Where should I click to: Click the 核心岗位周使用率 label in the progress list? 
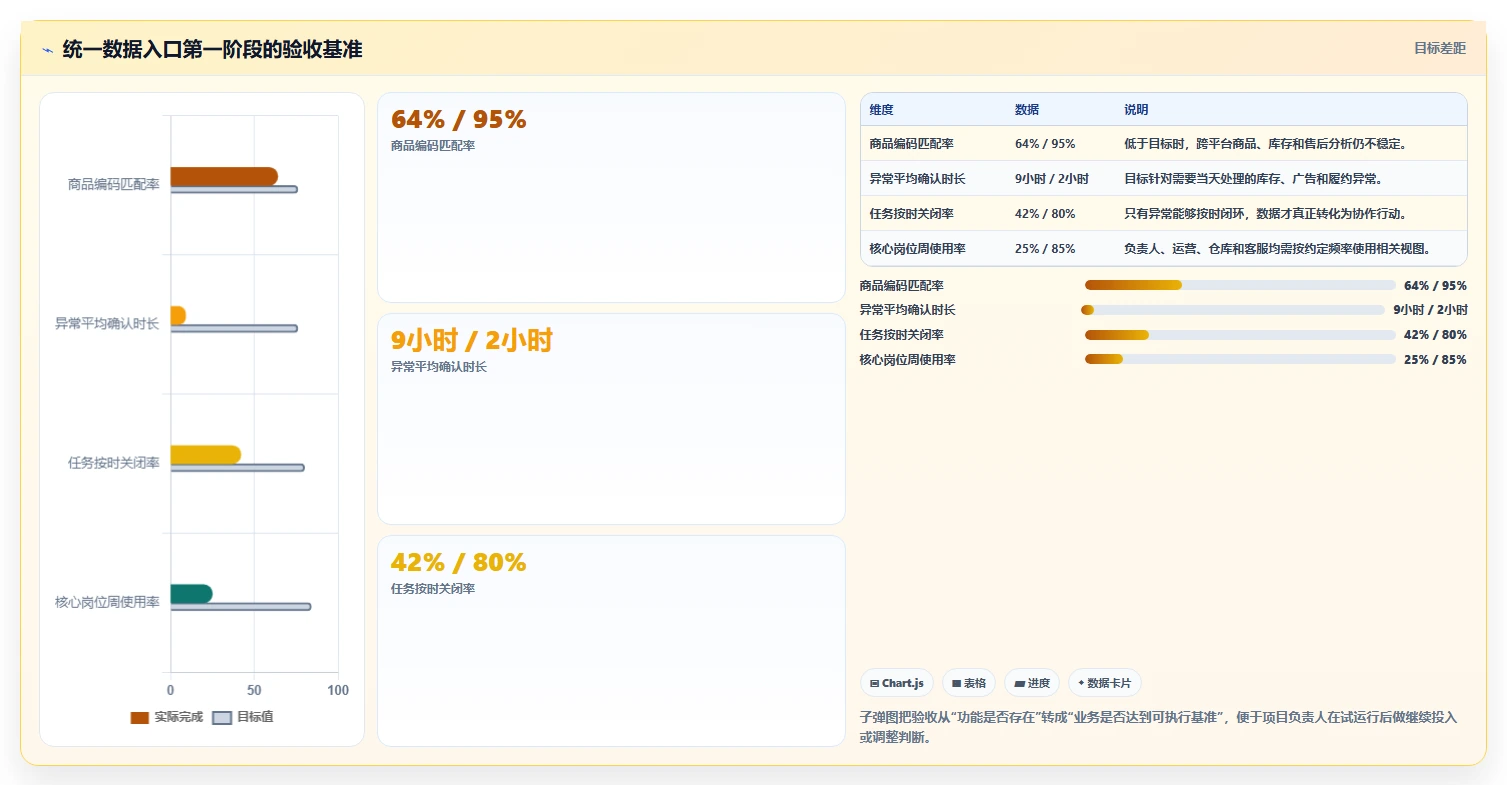908,359
